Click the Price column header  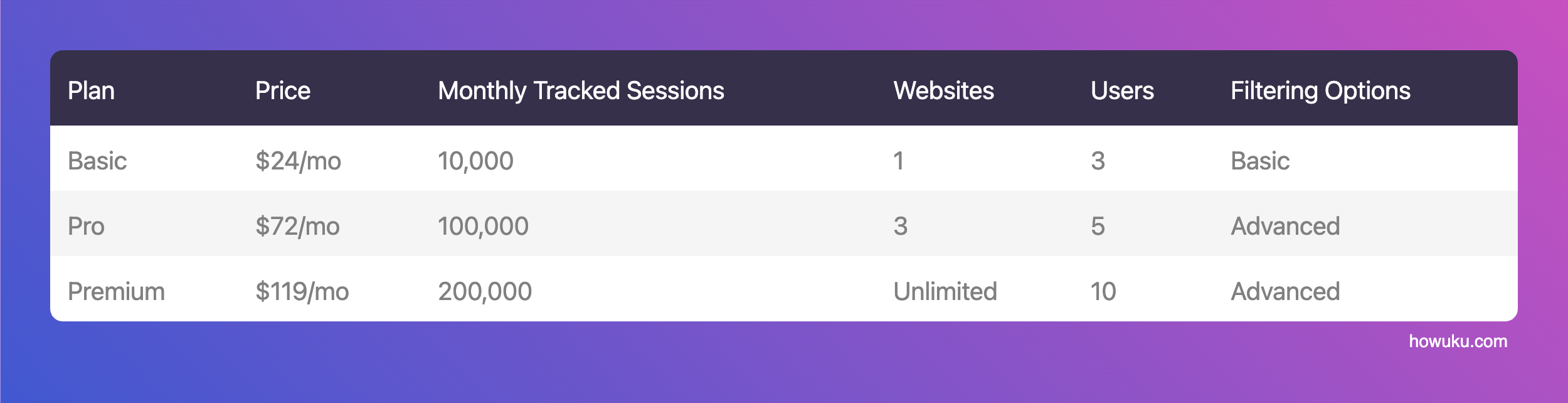282,91
